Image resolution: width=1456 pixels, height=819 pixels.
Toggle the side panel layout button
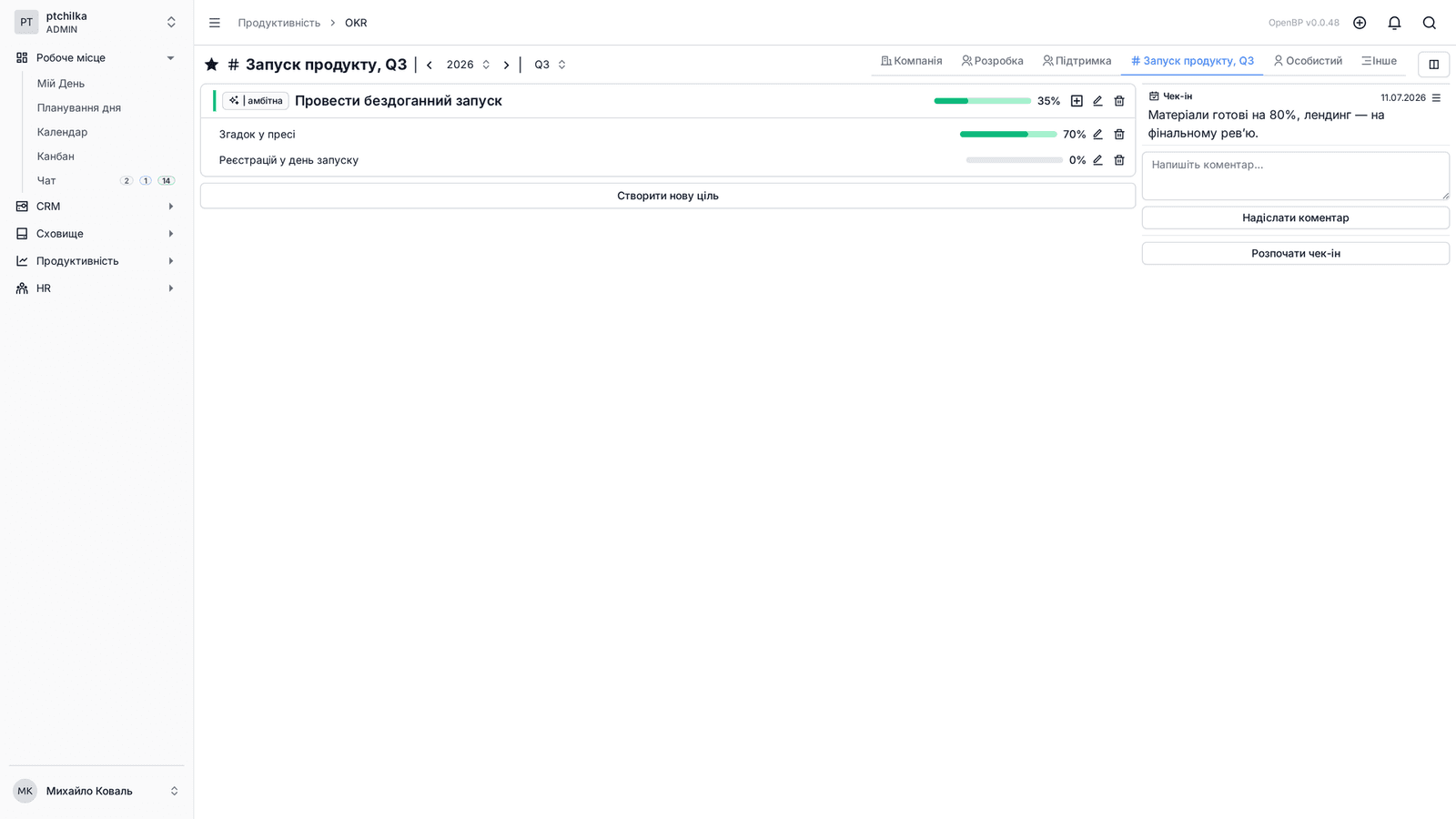pos(1433,65)
